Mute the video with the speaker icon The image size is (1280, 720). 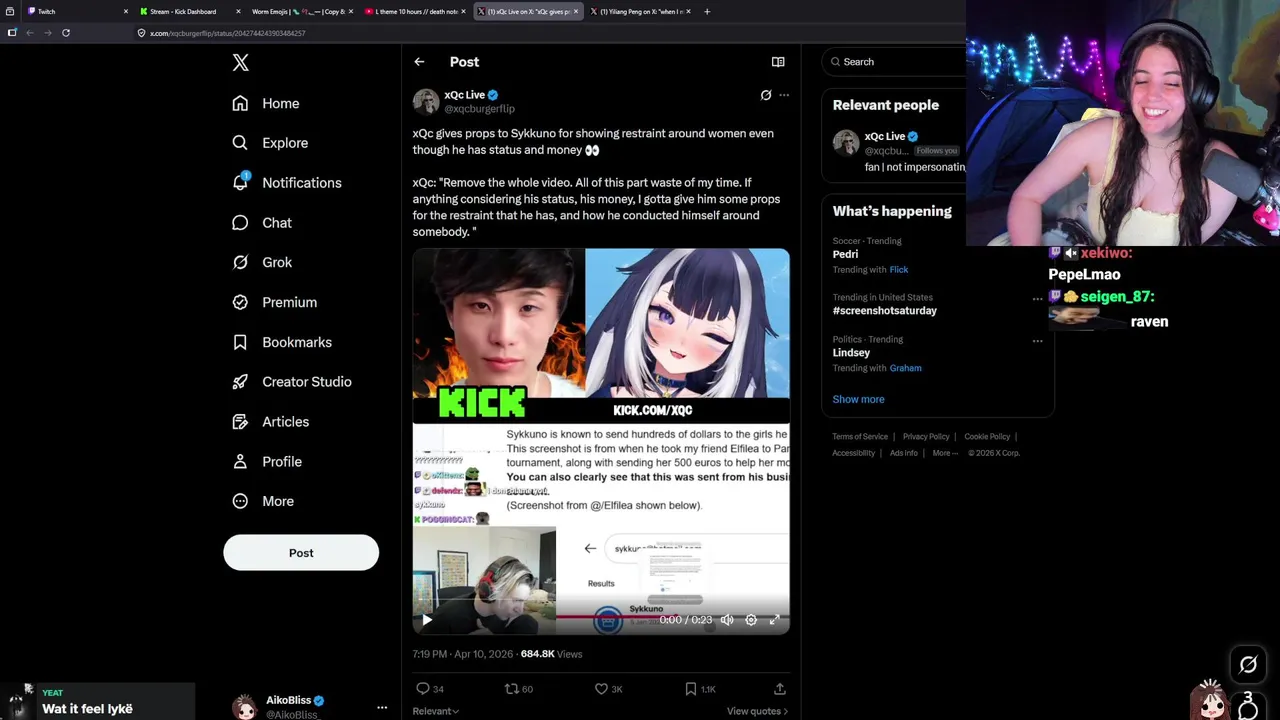727,620
